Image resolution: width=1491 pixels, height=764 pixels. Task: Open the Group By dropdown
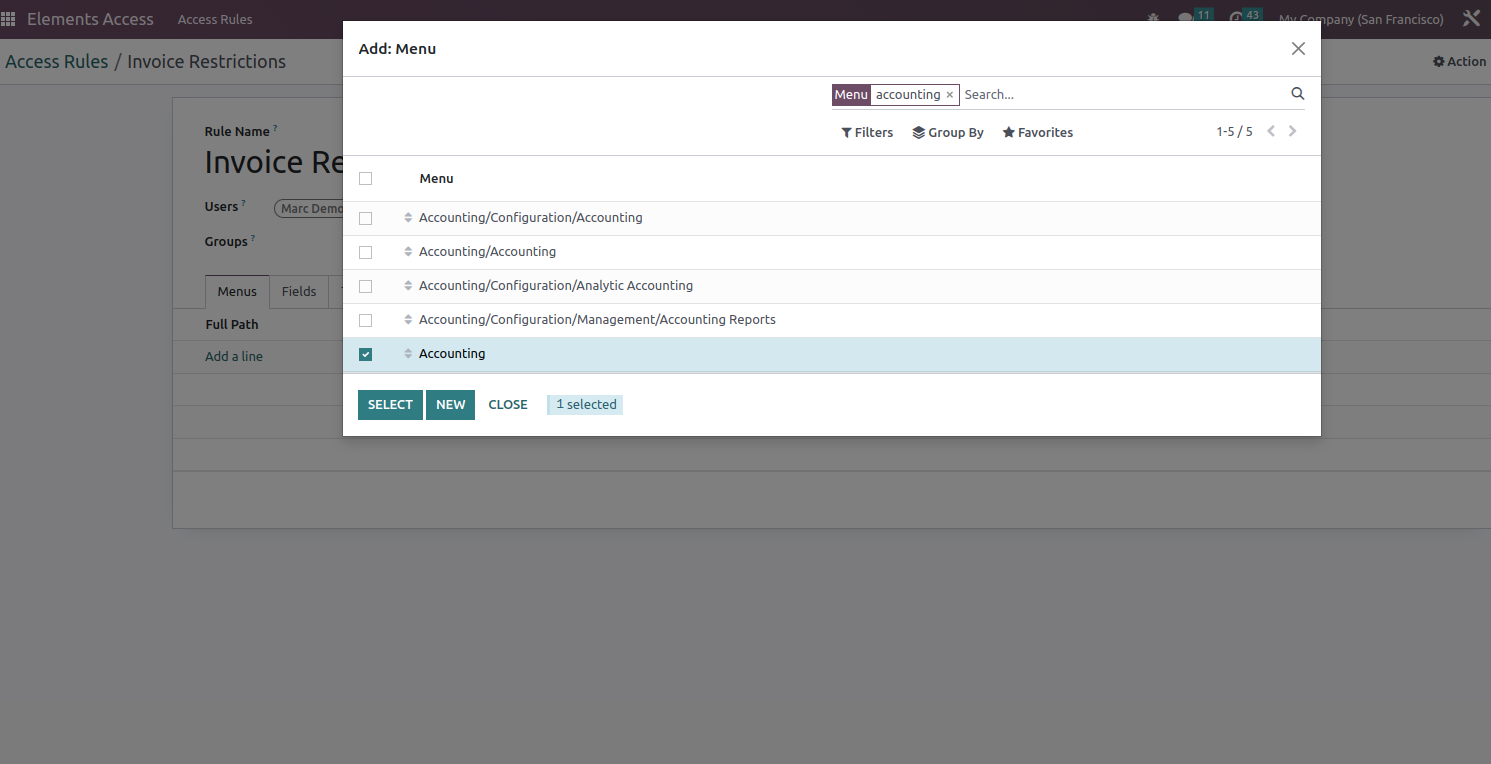point(947,131)
